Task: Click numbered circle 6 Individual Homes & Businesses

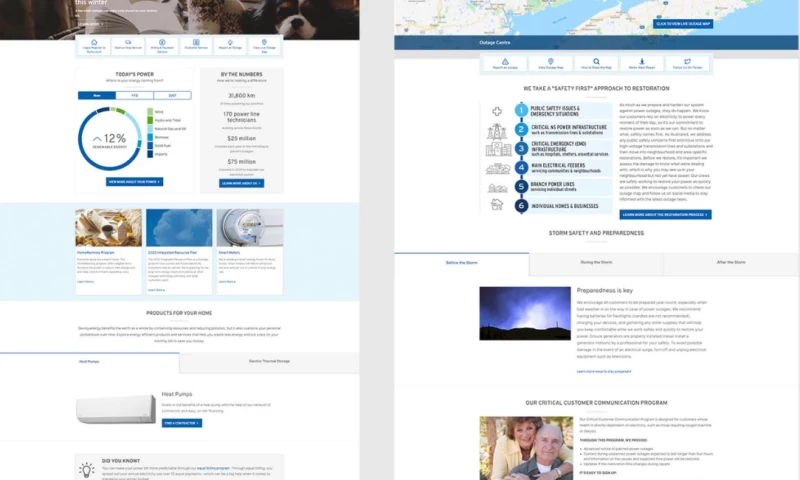Action: click(521, 206)
